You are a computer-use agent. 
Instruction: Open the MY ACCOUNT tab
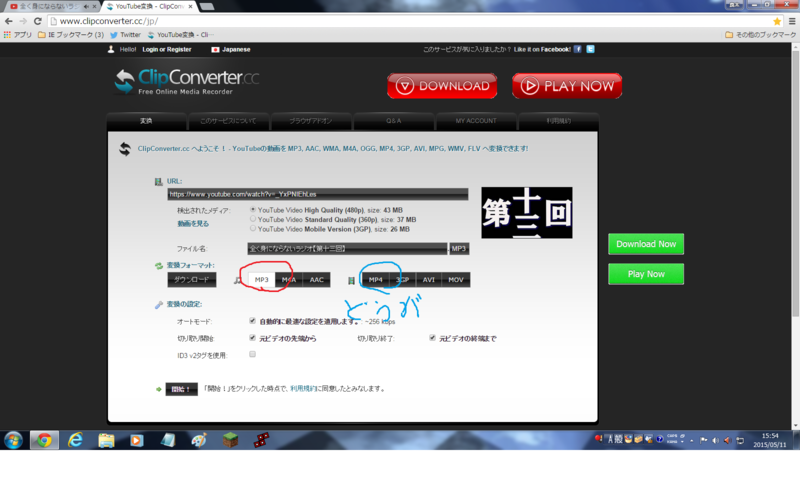[x=476, y=121]
